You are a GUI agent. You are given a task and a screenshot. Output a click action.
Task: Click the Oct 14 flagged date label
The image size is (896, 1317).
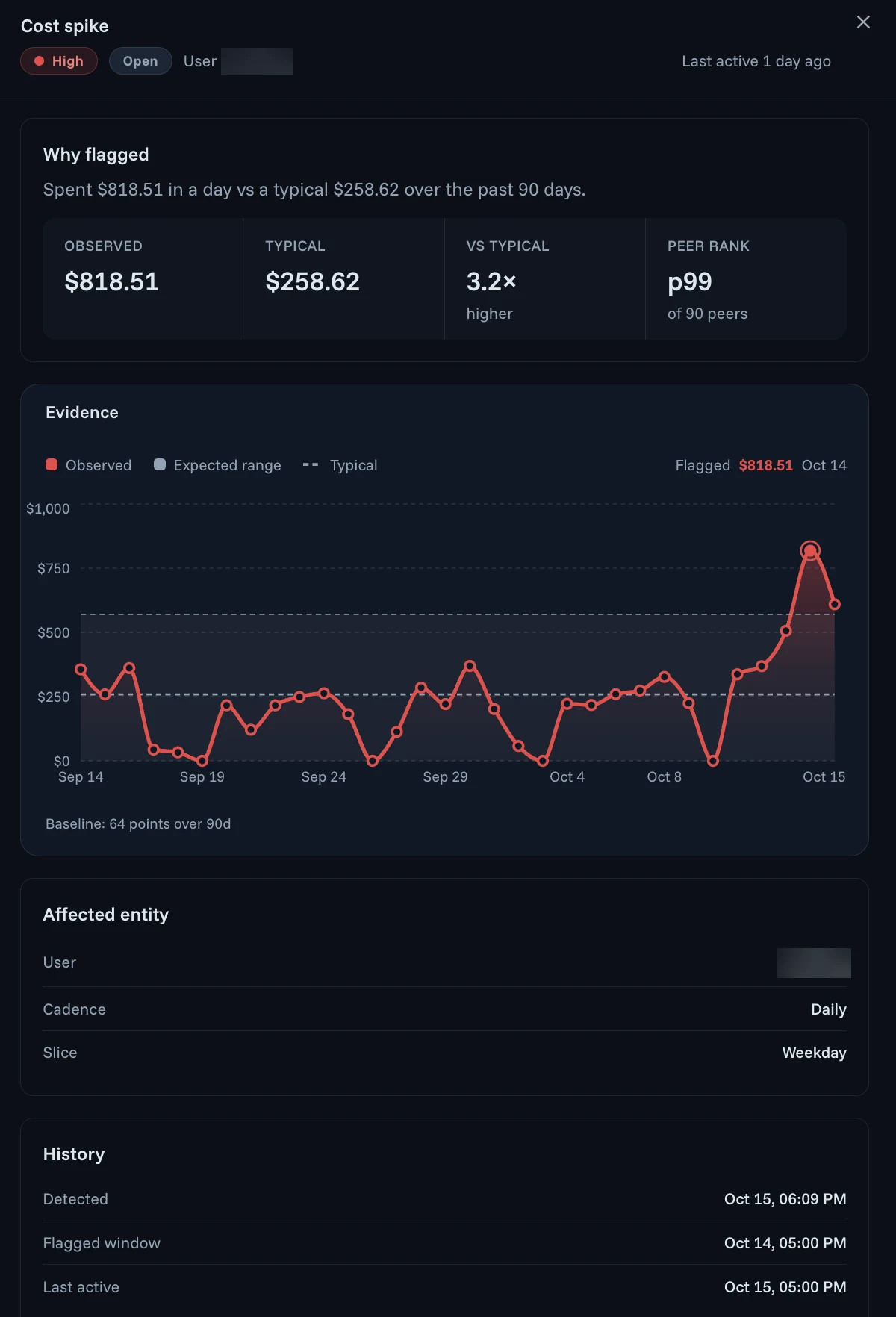(x=824, y=465)
